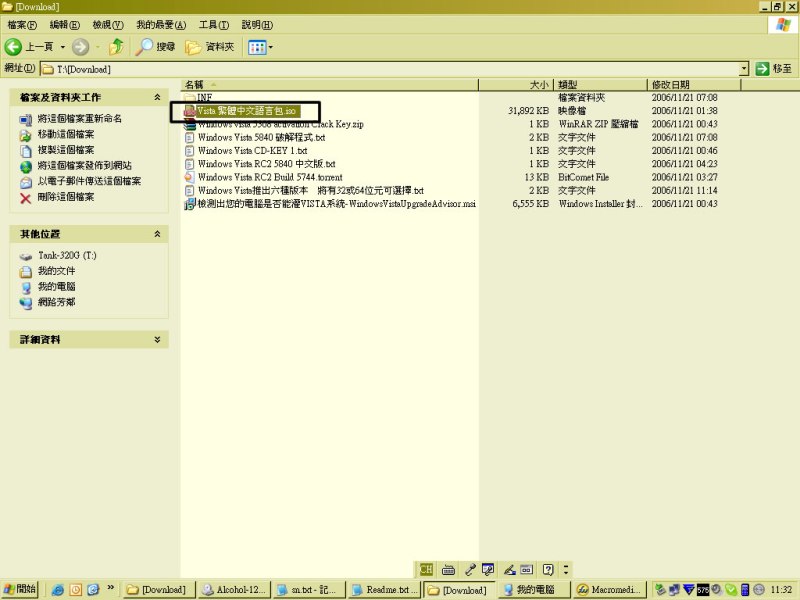The width and height of the screenshot is (800, 600).
Task: Switch to sn.txt - 記... taskbar window
Action: click(x=308, y=590)
